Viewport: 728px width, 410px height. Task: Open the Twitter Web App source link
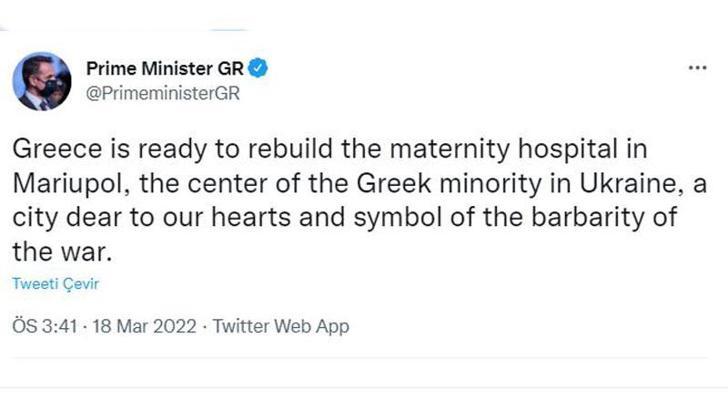pyautogui.click(x=282, y=326)
